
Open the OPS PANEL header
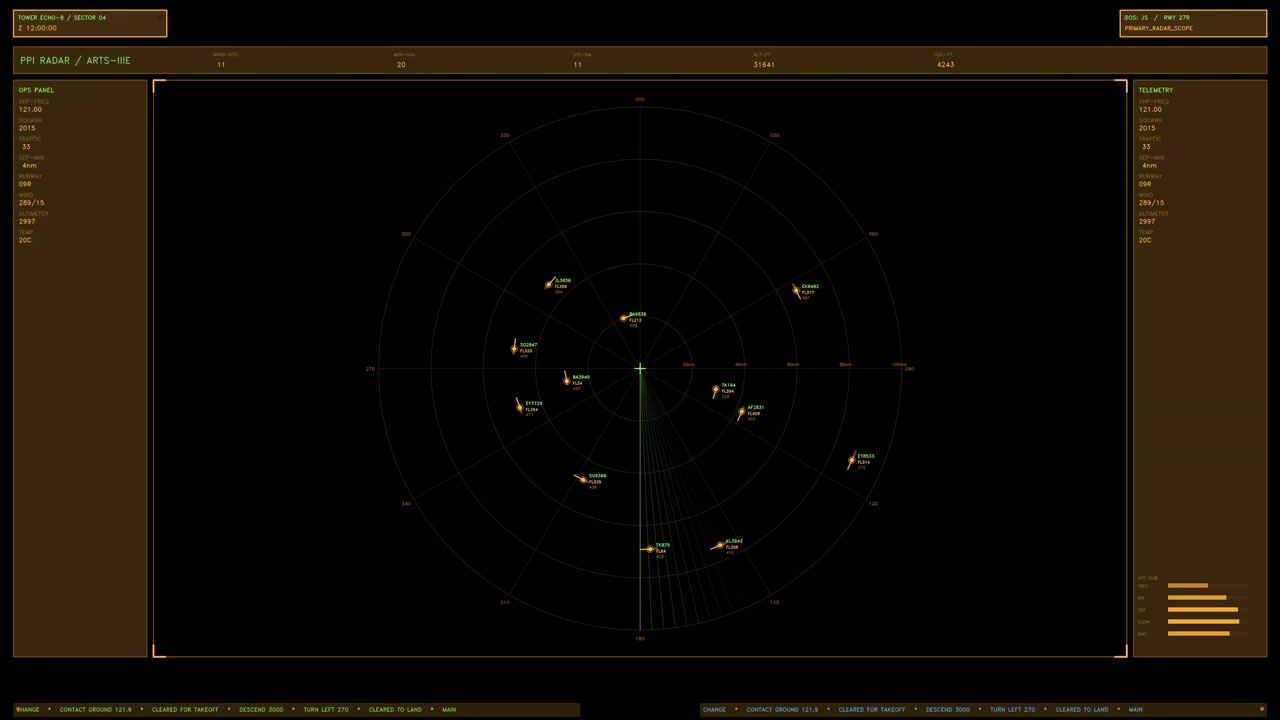click(x=36, y=90)
